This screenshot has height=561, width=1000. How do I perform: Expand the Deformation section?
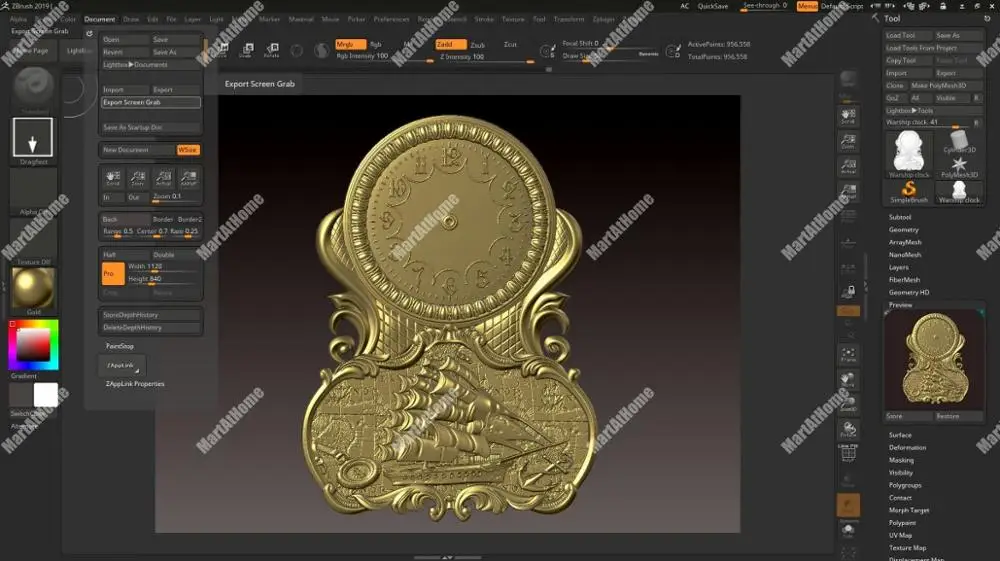pyautogui.click(x=908, y=448)
